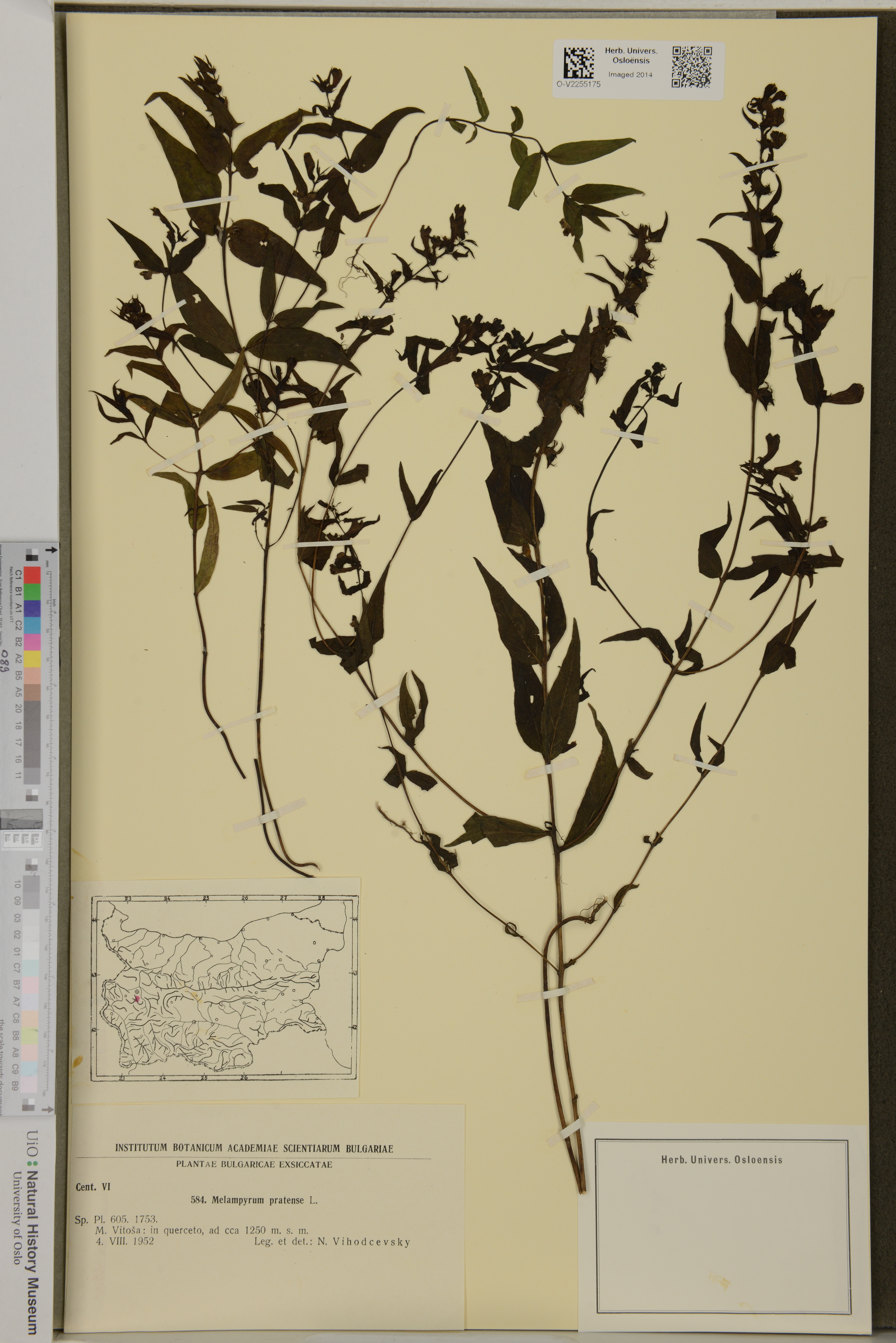Screen dimensions: 896x1343
Task: Click the data matrix barcode at top
Action: coord(579,63)
